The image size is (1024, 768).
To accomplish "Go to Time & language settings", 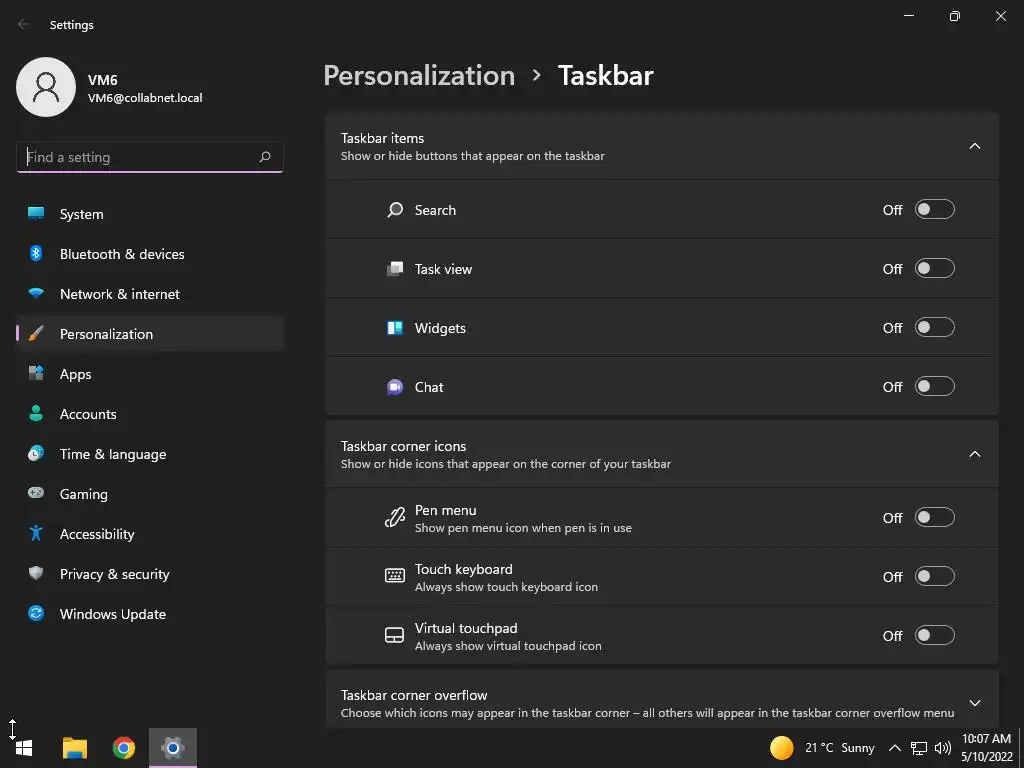I will [x=112, y=454].
